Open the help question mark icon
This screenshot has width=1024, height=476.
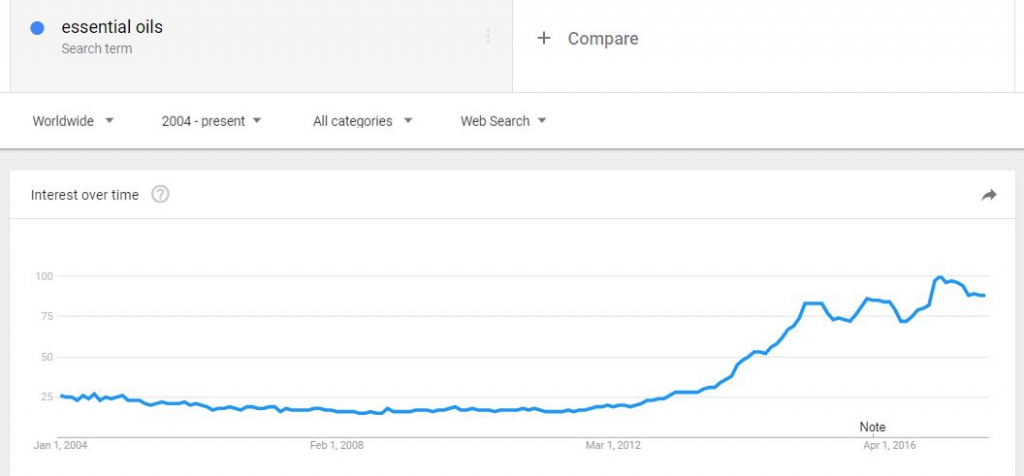[x=160, y=195]
